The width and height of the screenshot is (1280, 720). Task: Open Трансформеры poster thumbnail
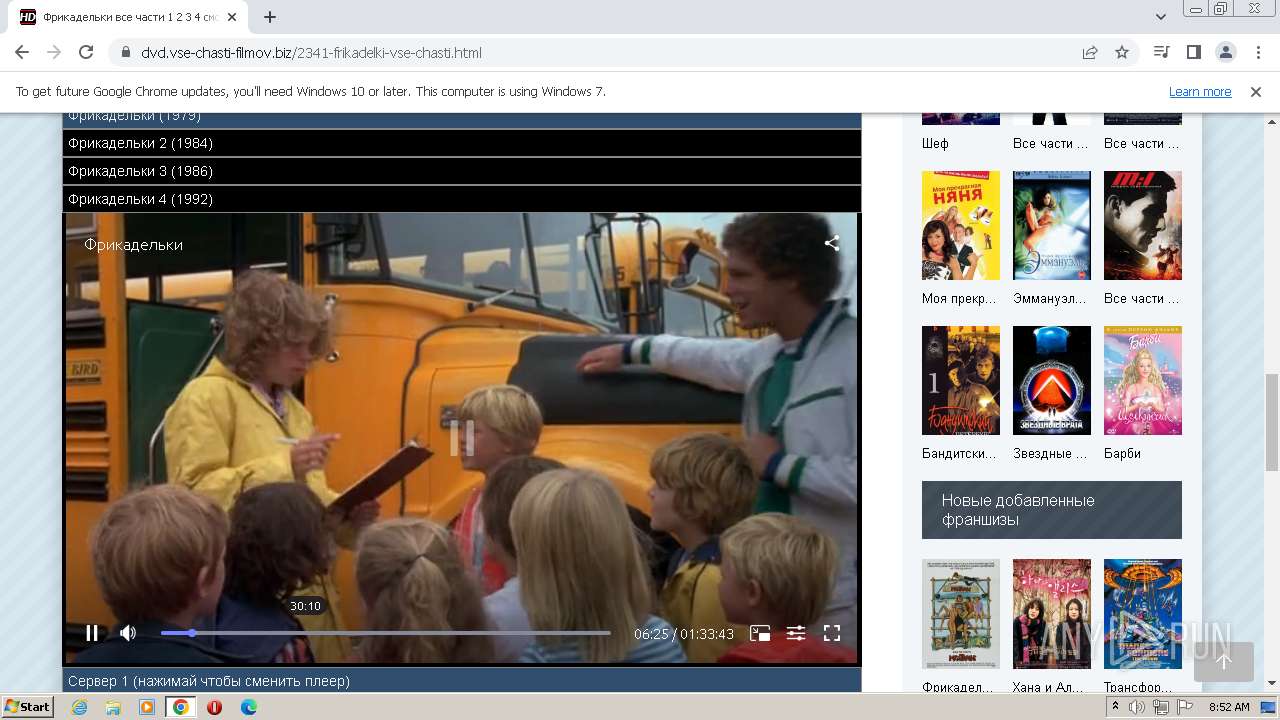(1143, 614)
